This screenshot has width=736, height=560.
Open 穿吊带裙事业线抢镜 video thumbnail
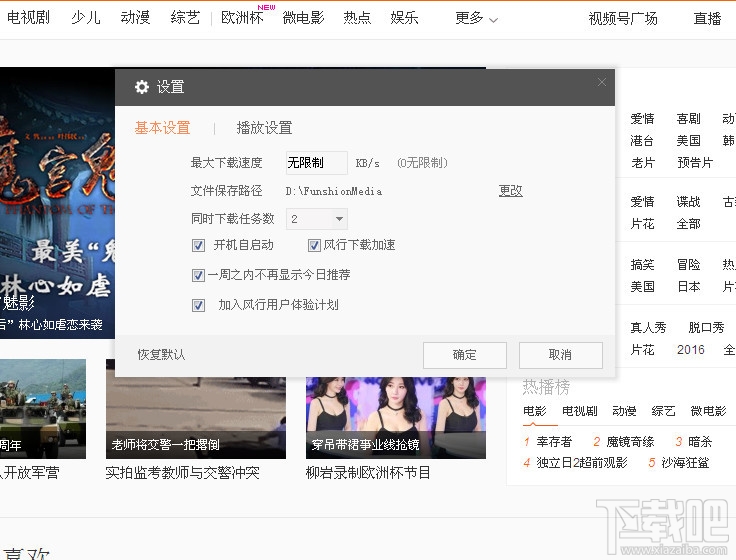tap(396, 418)
